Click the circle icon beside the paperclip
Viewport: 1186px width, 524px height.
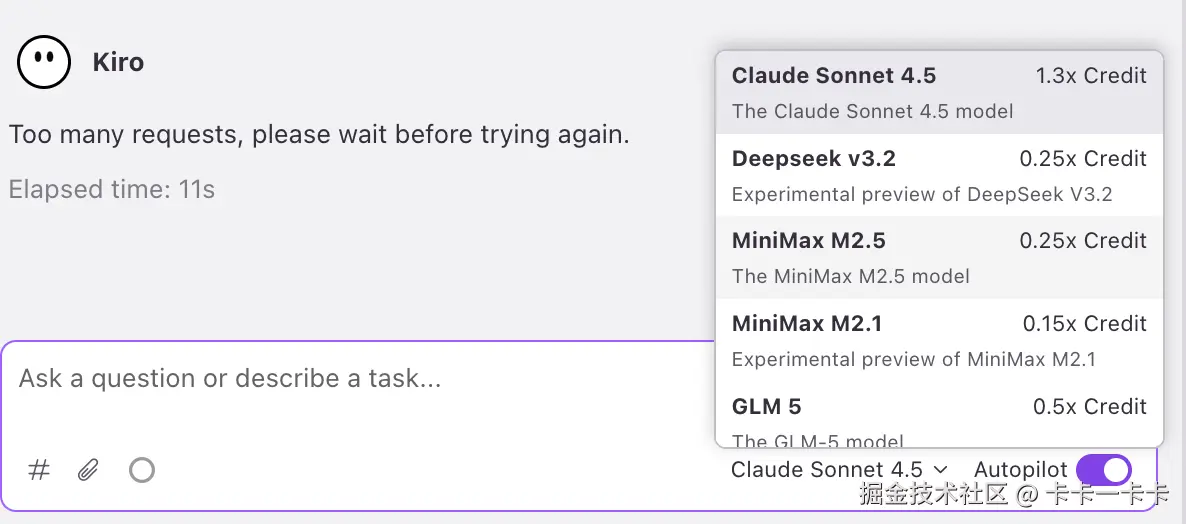tap(142, 470)
